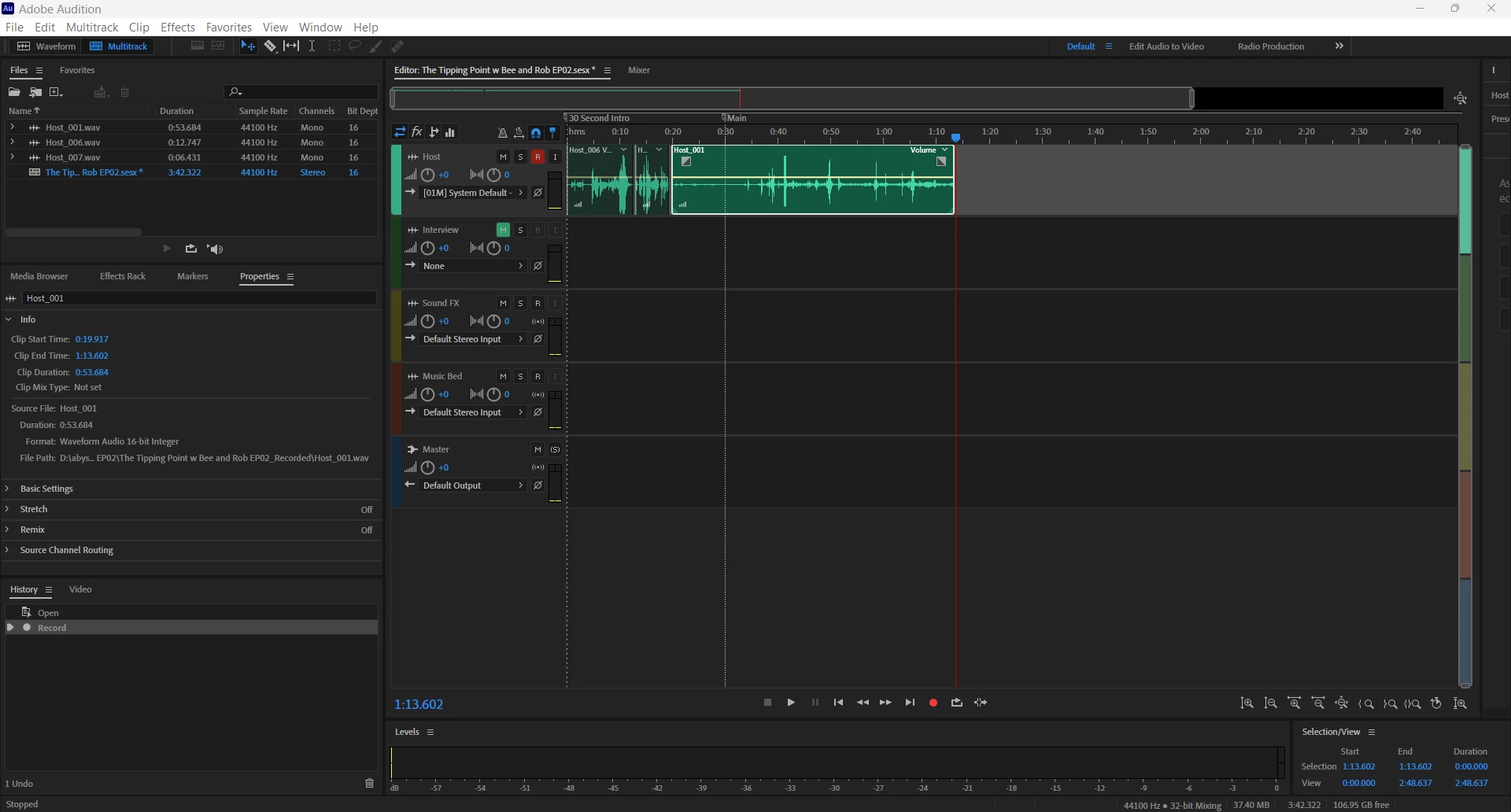The width and height of the screenshot is (1511, 812).
Task: Show the track EQ section
Action: pyautogui.click(x=450, y=132)
